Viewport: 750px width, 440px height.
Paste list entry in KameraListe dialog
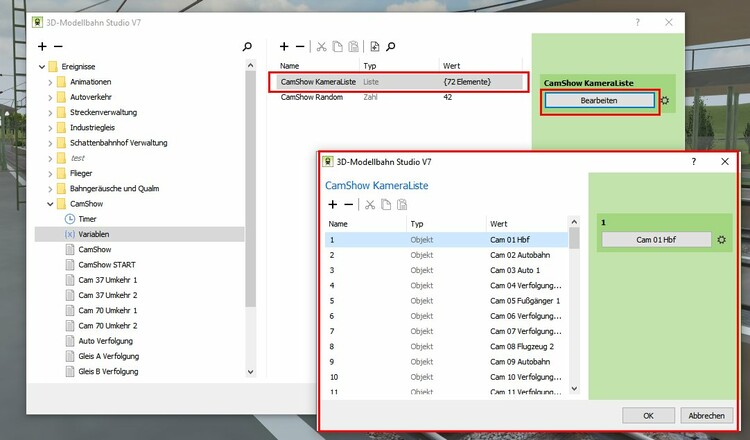tap(402, 205)
